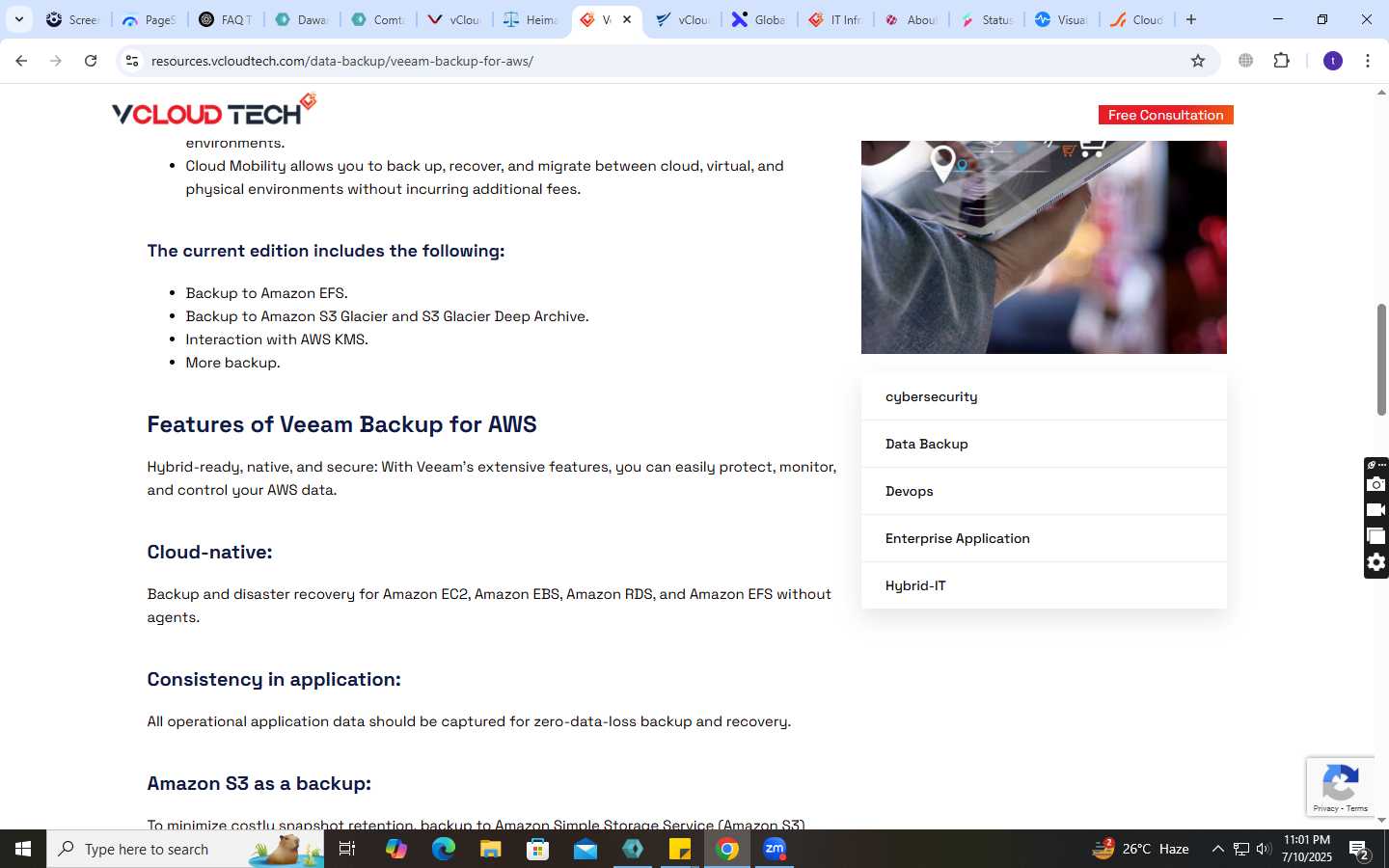
Task: Open Sticky Notes from taskbar
Action: coord(680,849)
